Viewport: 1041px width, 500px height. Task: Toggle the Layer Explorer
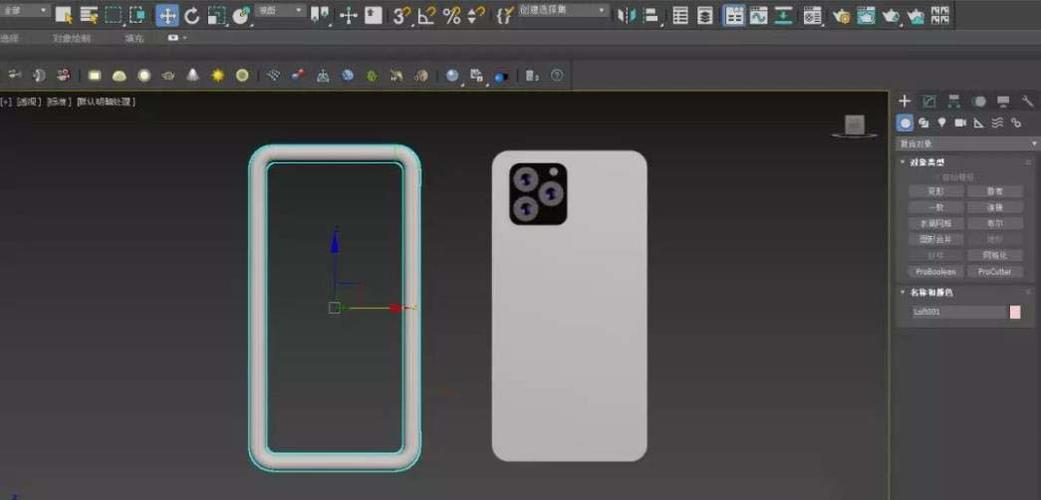[705, 15]
